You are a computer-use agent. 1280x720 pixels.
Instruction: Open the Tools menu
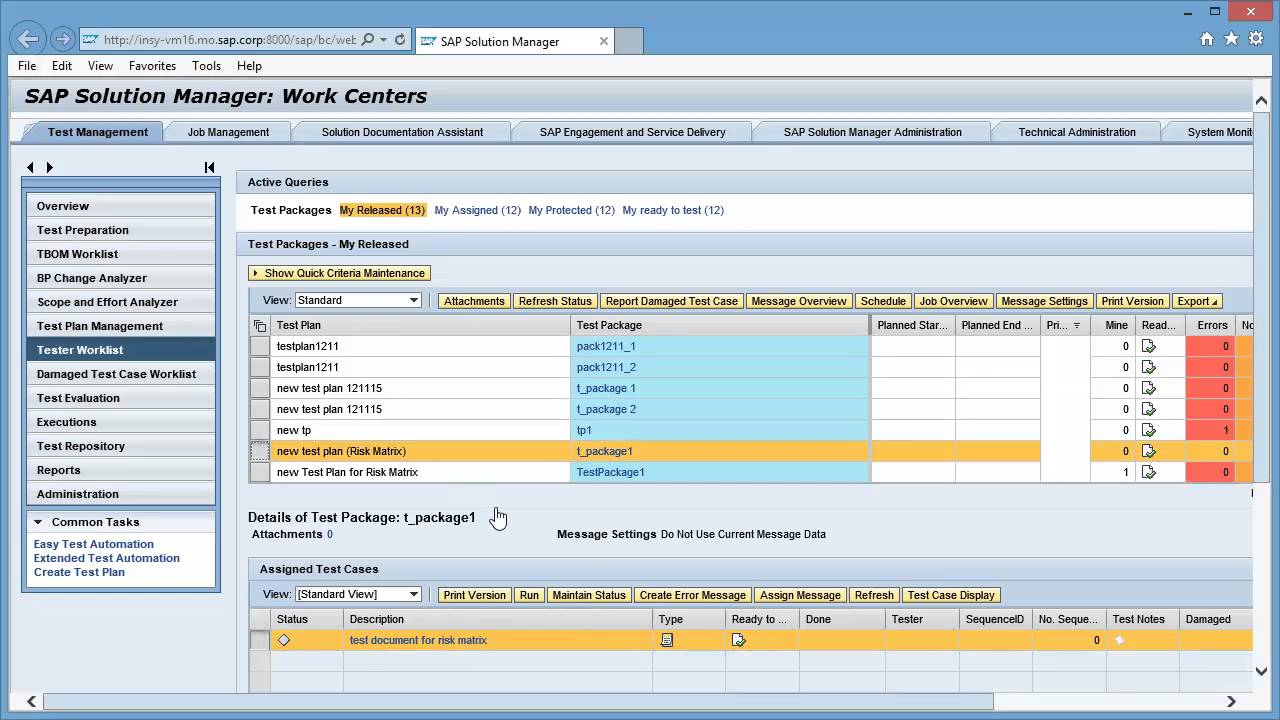coord(206,66)
